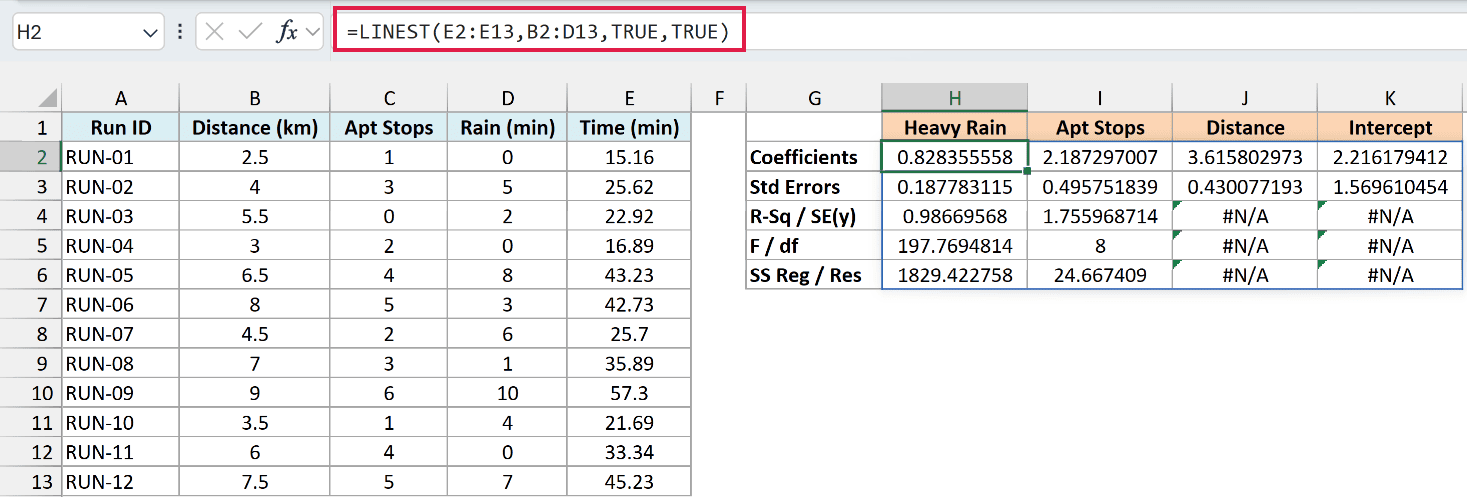Click the 'Time (min)' header cell
Screen dimensions: 1467x497
click(629, 127)
